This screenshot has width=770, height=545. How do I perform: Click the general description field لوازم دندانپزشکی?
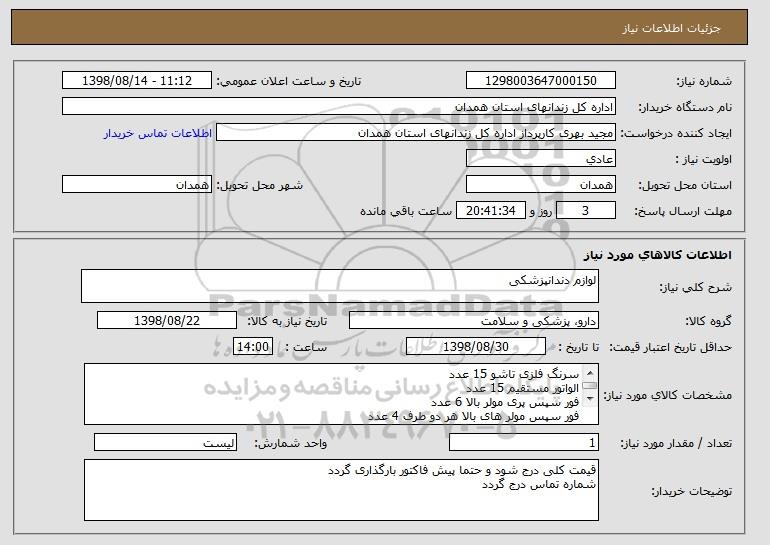point(340,286)
